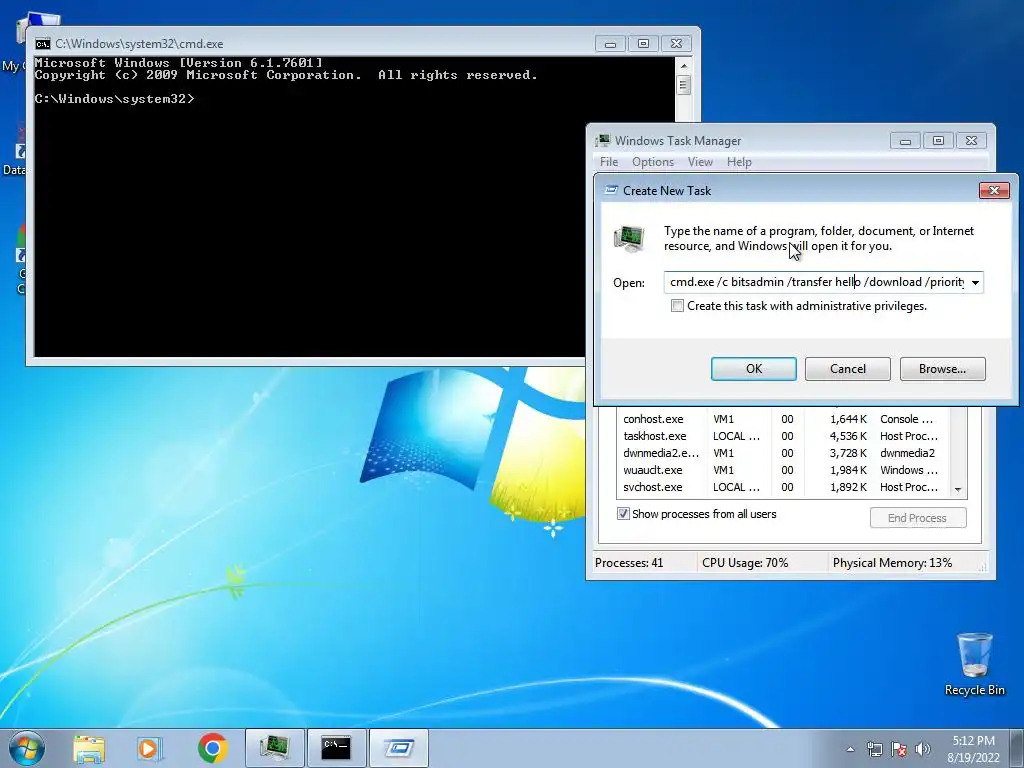Click the Create New Task title icon
The height and width of the screenshot is (768, 1024).
[611, 190]
